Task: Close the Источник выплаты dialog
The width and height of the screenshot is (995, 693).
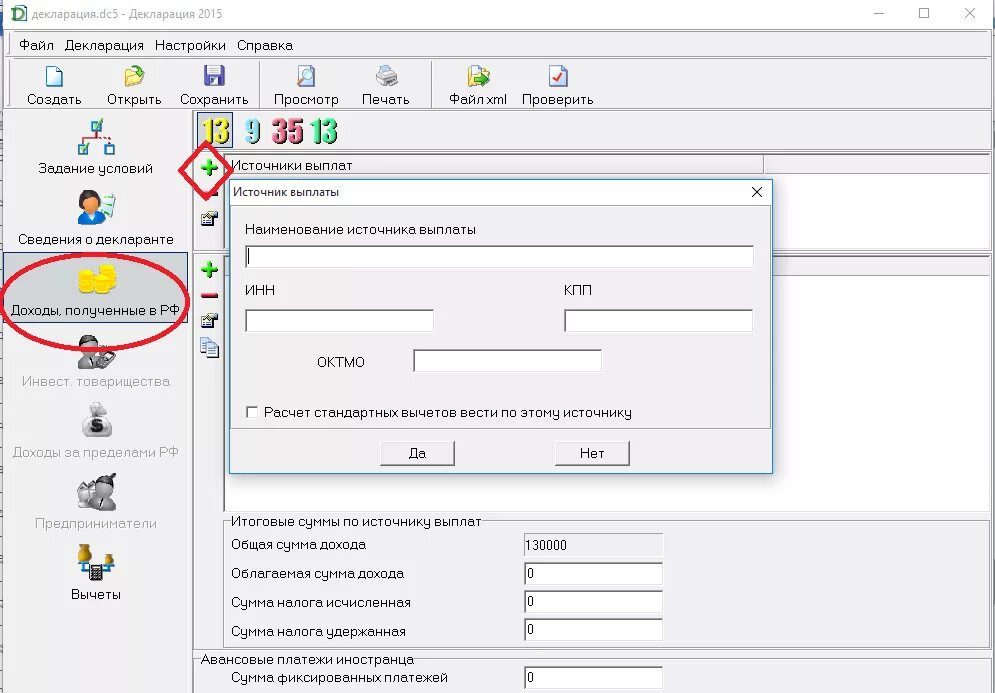Action: tap(756, 192)
